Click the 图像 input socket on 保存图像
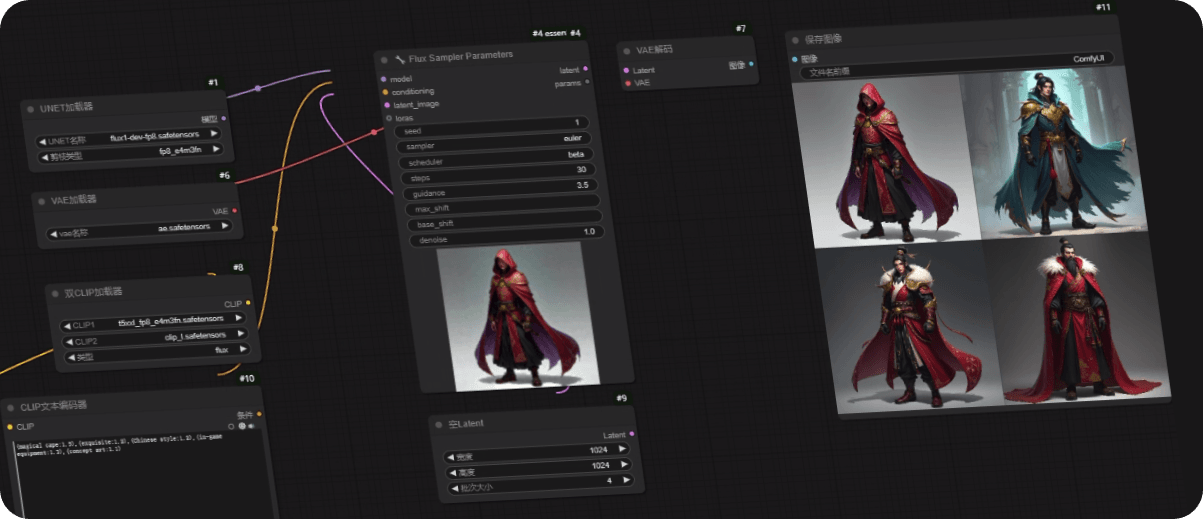Screen dimensions: 1203x519 794,59
